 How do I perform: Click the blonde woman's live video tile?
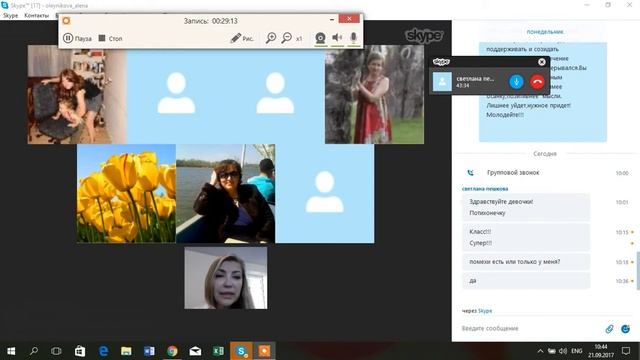pos(226,278)
